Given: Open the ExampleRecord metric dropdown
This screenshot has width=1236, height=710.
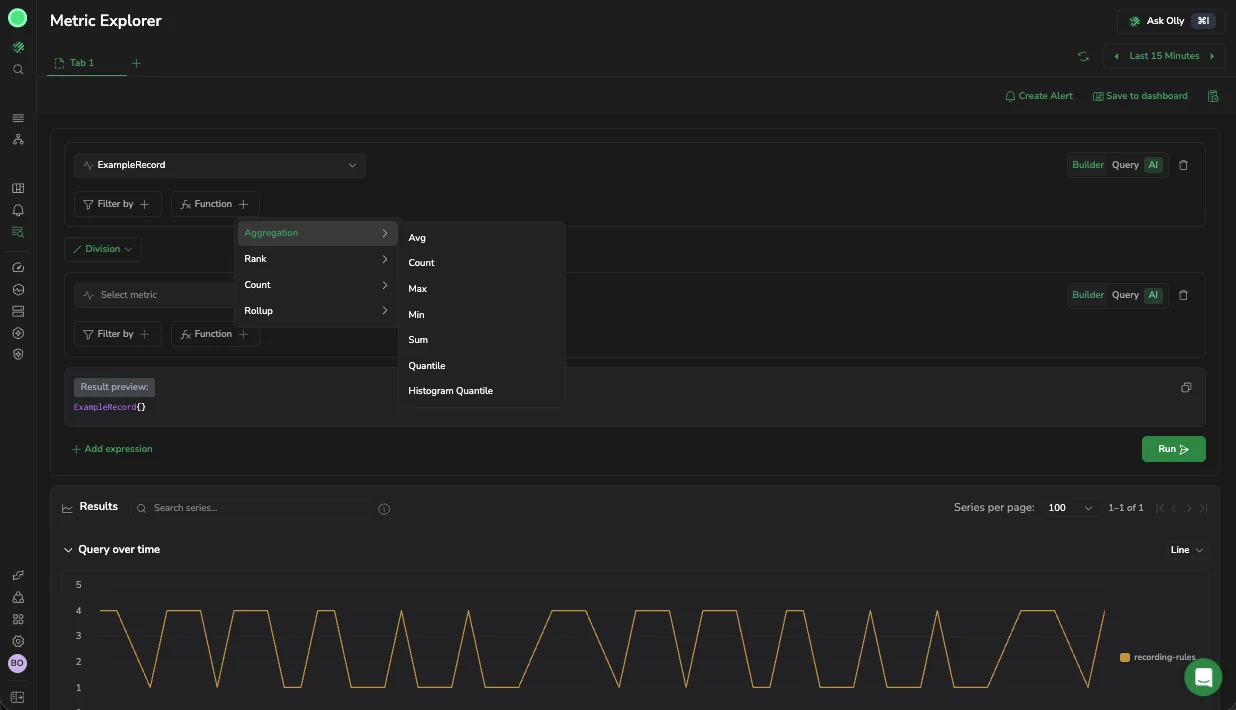Looking at the screenshot, I should (x=220, y=165).
